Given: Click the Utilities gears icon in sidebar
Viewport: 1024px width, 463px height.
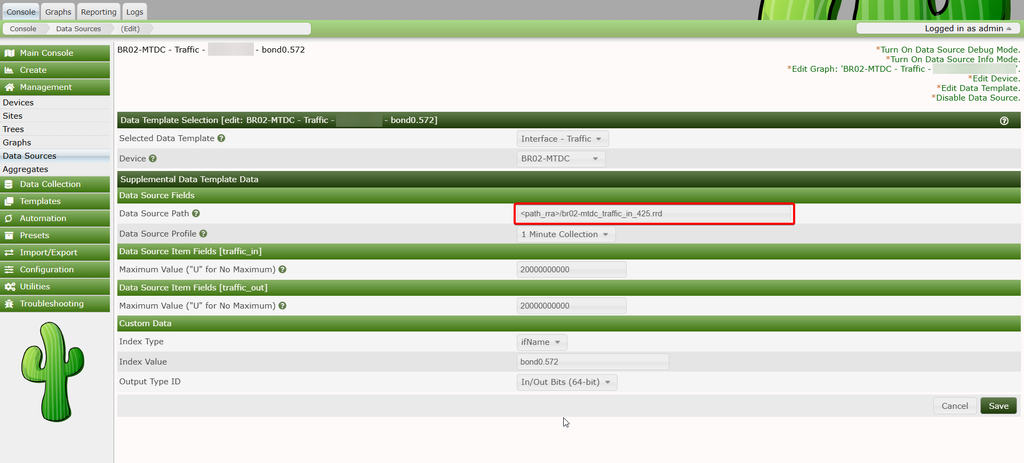Looking at the screenshot, I should pos(9,287).
